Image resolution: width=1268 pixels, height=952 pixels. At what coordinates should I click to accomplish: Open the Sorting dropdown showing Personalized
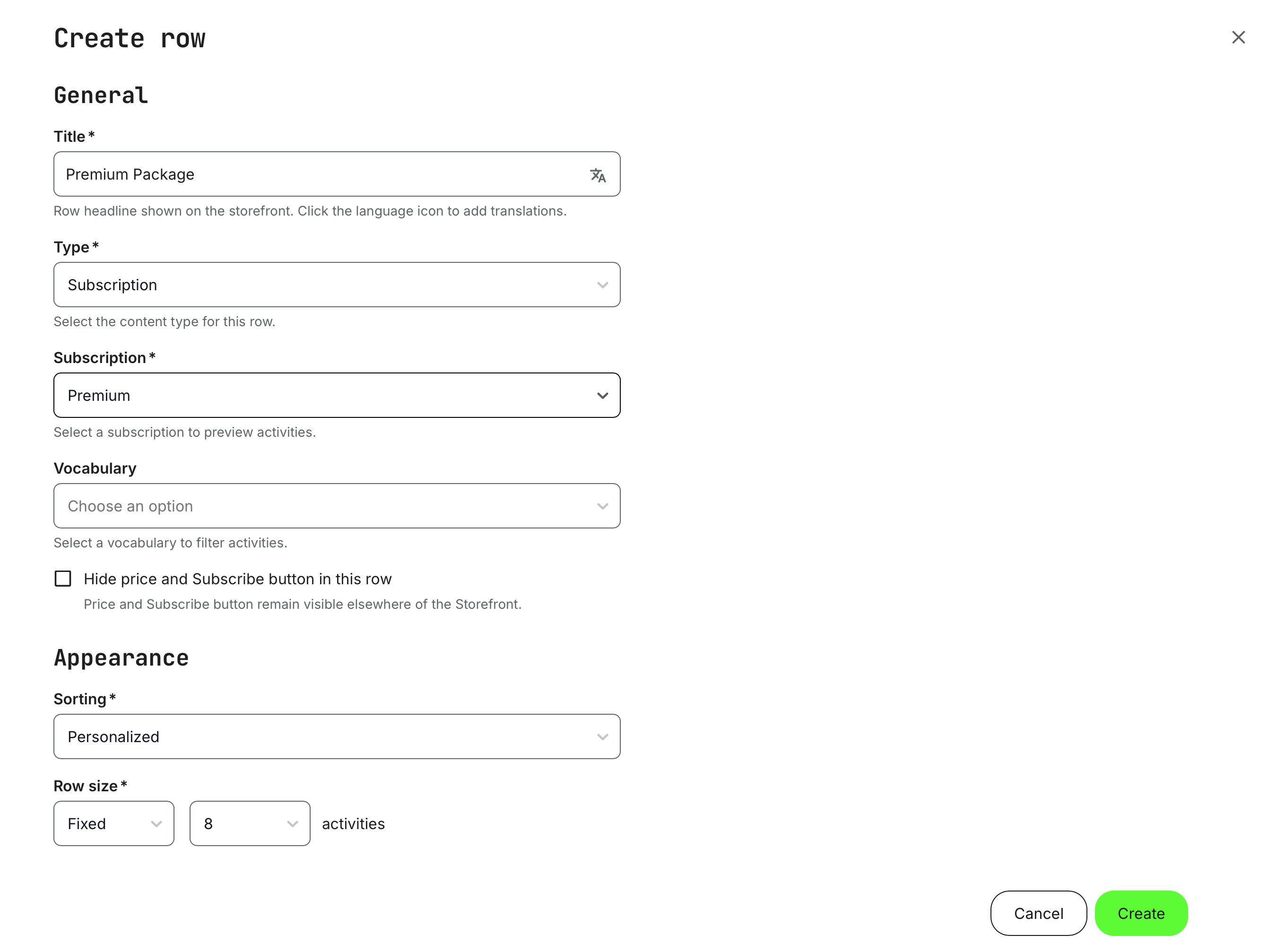(337, 736)
